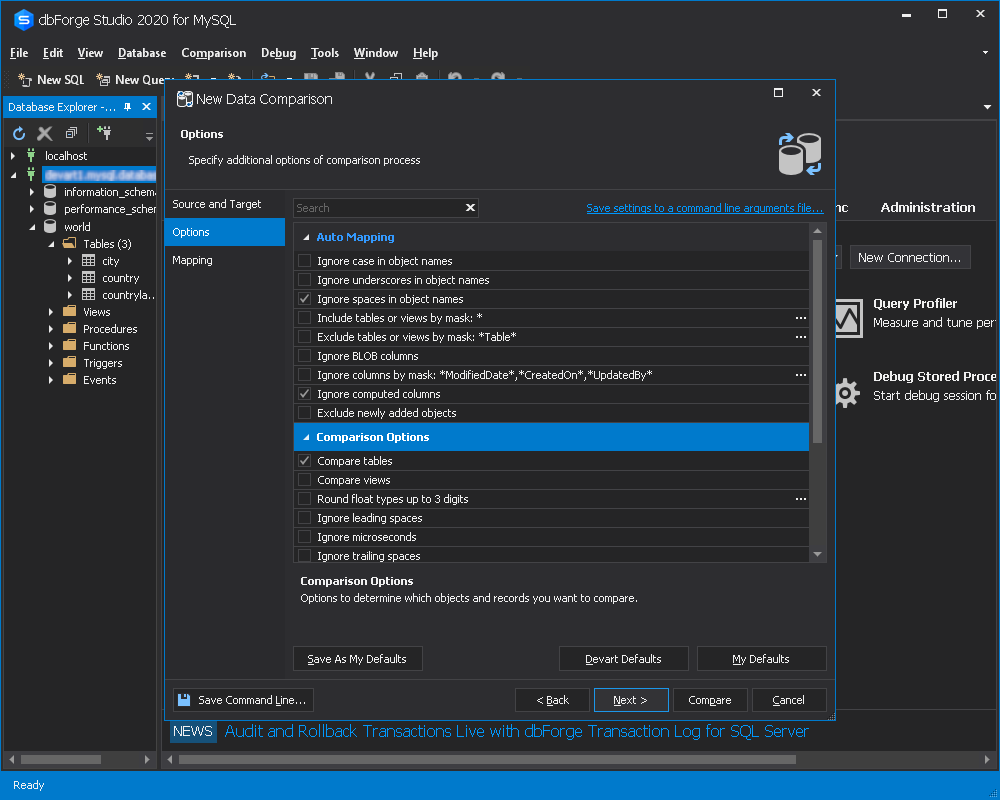This screenshot has width=1000, height=800.
Task: Open ellipsis for Ignore columns by mask
Action: point(800,375)
